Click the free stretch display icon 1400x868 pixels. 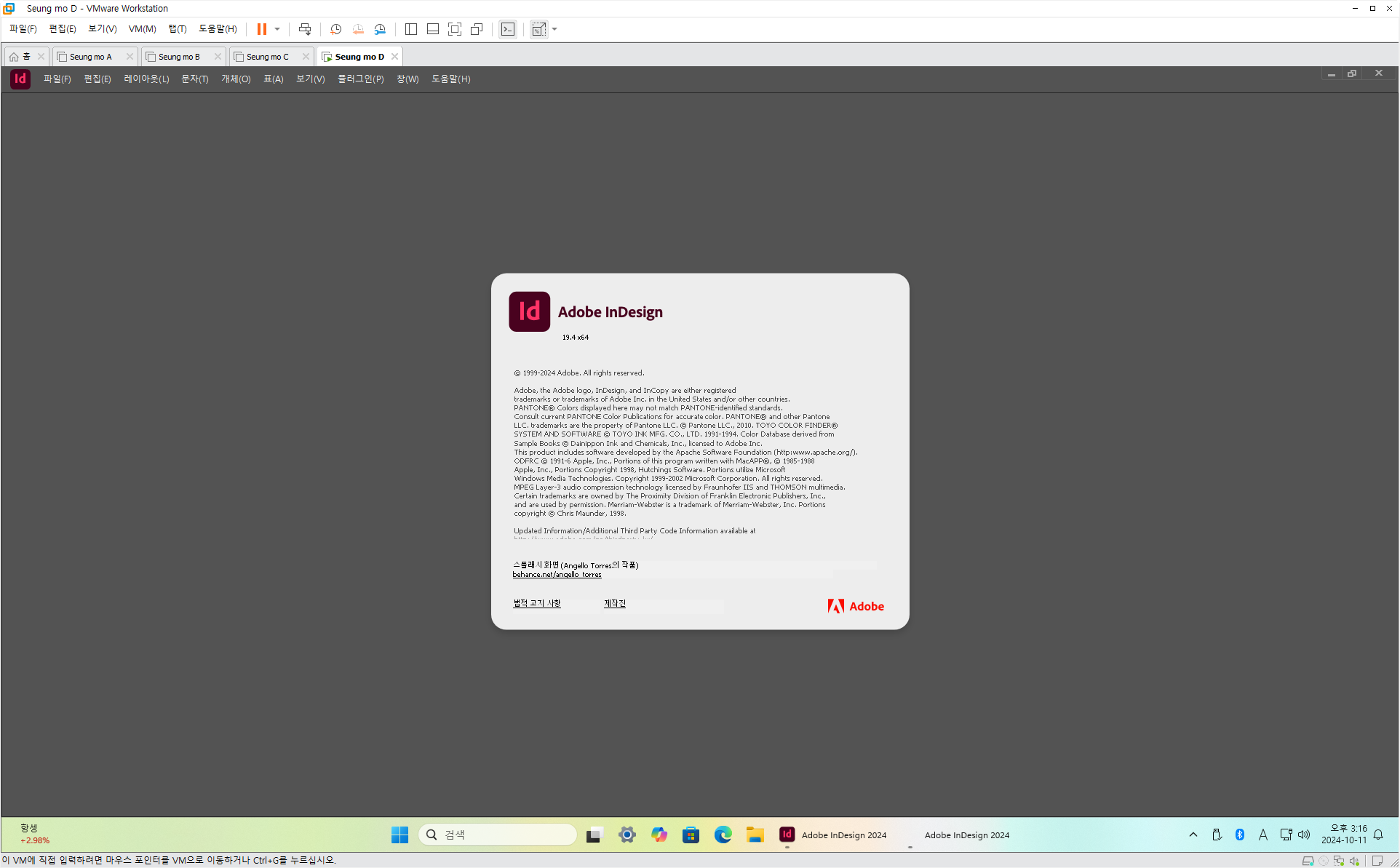point(538,29)
